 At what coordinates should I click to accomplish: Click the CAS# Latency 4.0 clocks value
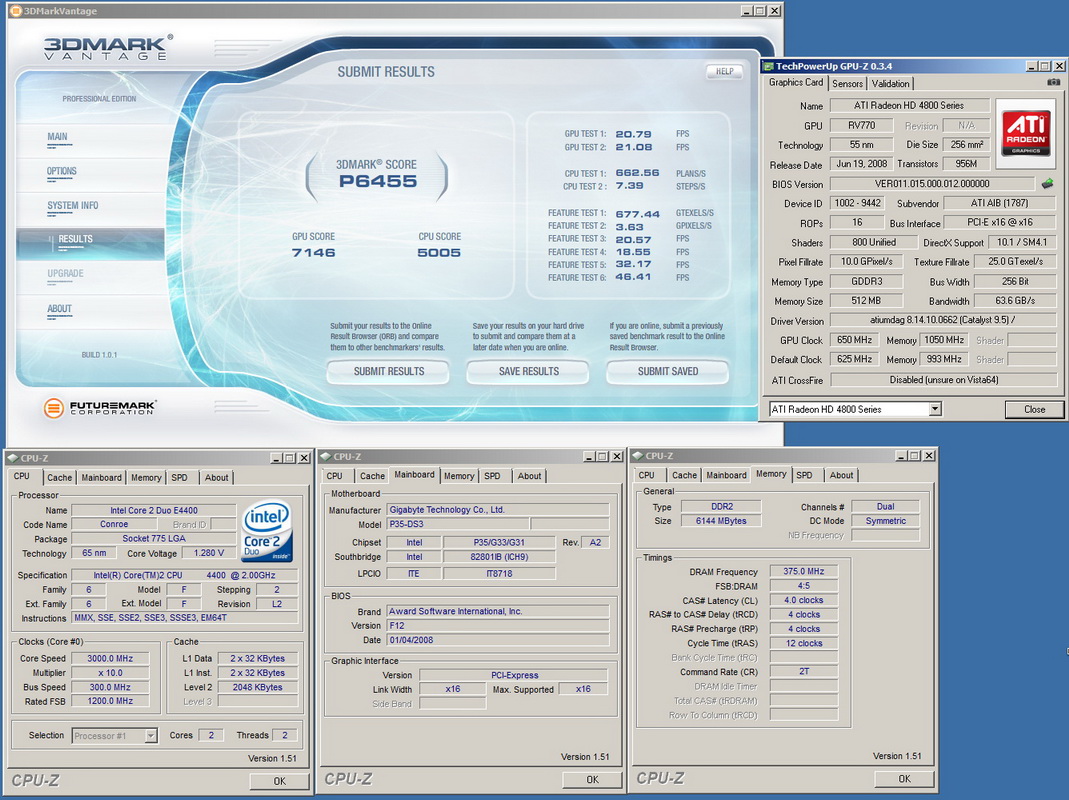tap(804, 600)
